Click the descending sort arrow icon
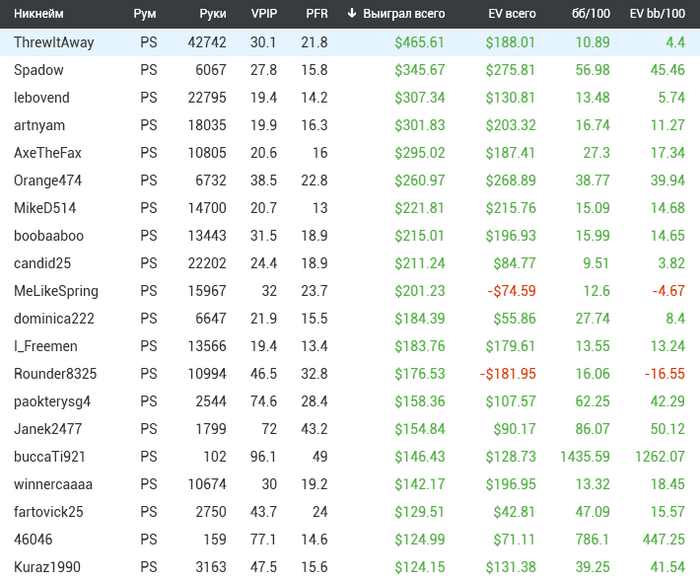 pyautogui.click(x=352, y=13)
